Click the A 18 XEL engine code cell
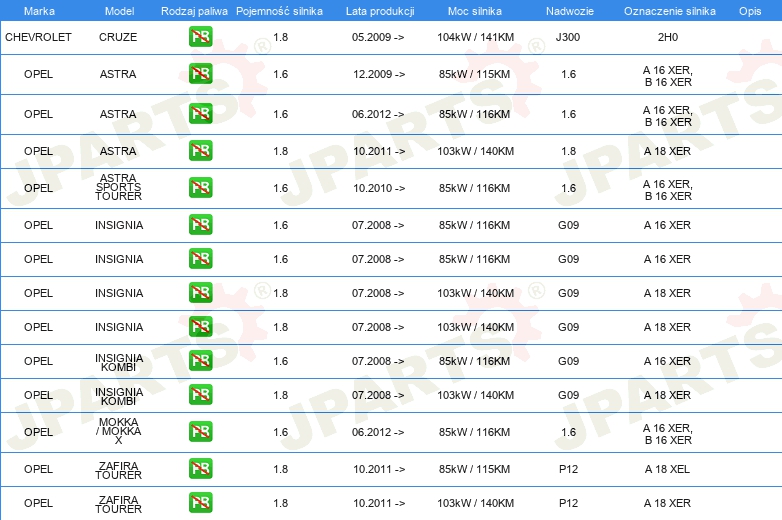 (667, 469)
